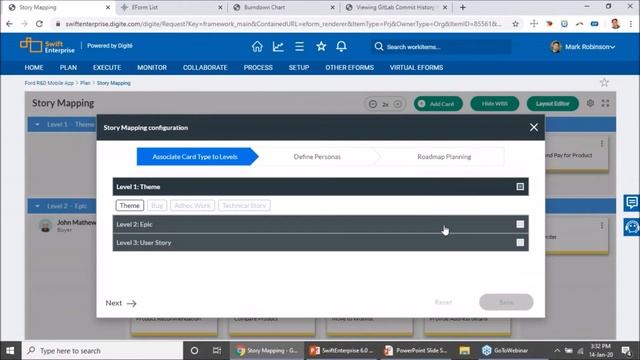This screenshot has width=640, height=360.
Task: Open Task View on taskbar
Action: (217, 351)
